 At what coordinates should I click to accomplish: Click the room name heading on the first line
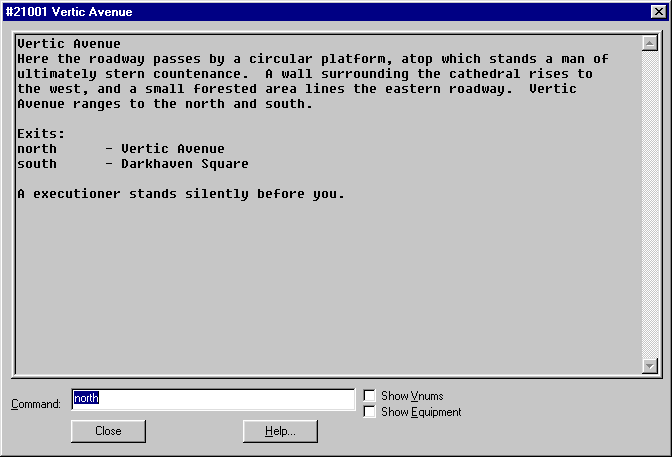click(x=69, y=44)
